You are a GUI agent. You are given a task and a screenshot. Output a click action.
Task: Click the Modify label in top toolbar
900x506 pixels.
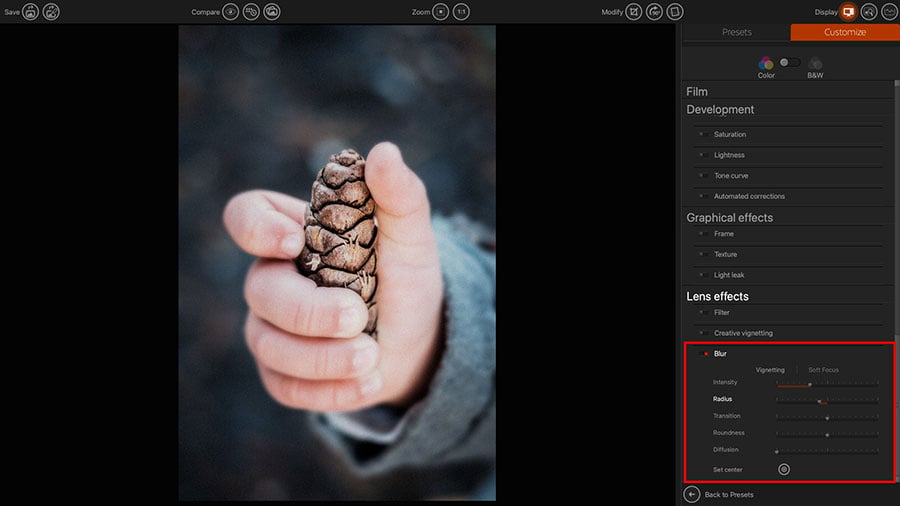[x=612, y=11]
